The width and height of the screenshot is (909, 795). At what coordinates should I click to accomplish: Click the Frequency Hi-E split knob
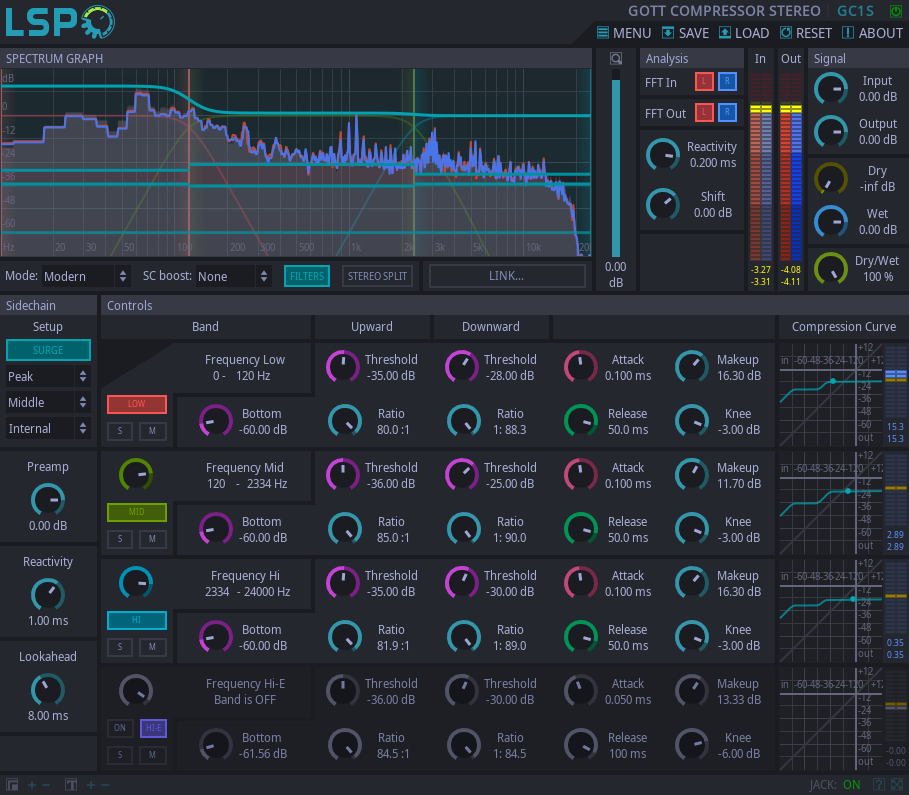coord(136,690)
